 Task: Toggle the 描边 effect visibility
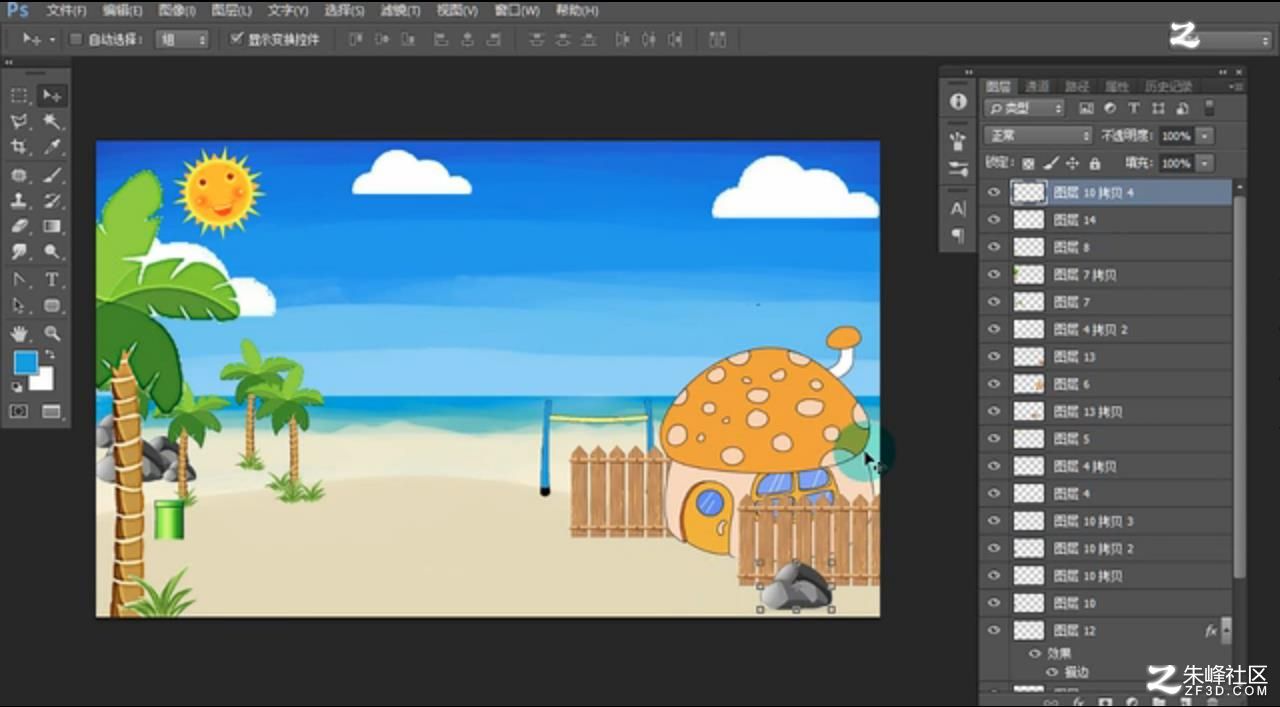point(1052,673)
